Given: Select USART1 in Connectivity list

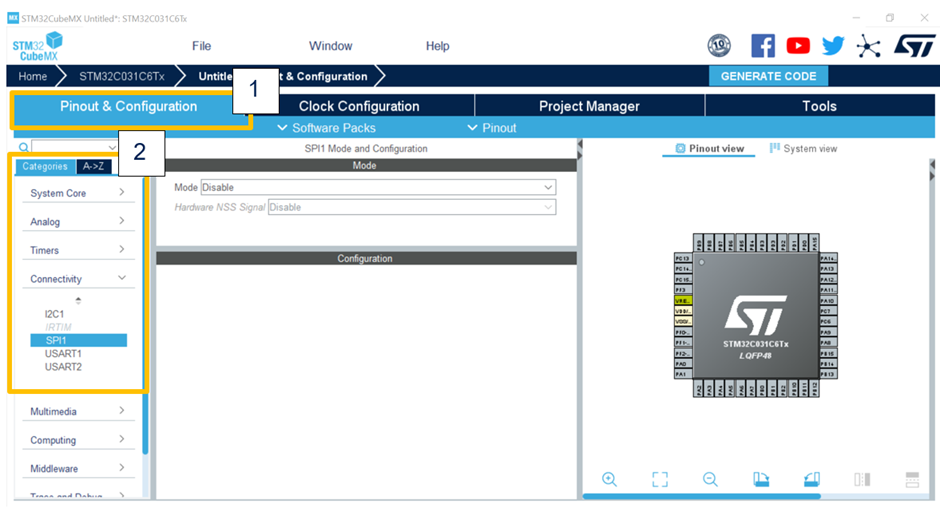Looking at the screenshot, I should 63,354.
